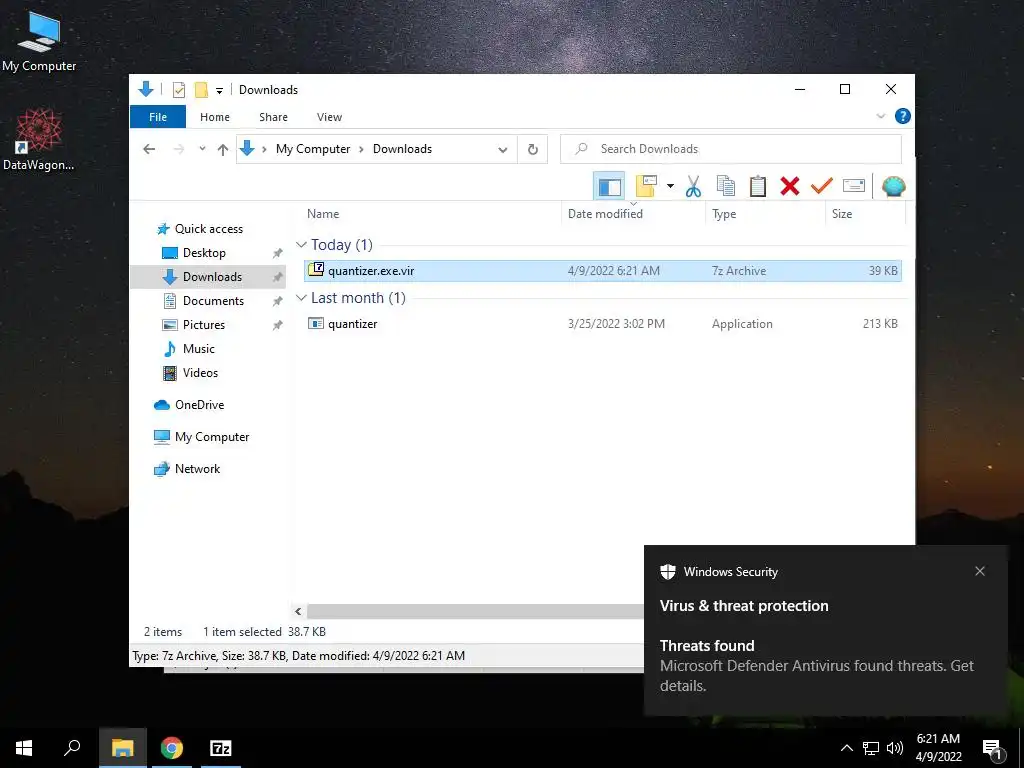Click the Paste clipboard icon
Viewport: 1024px width, 768px height.
(757, 186)
